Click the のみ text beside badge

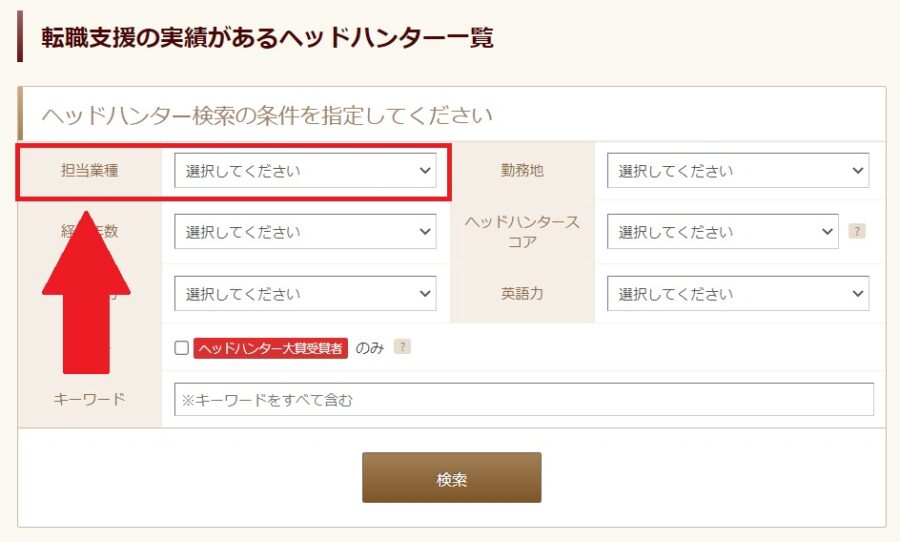[x=370, y=348]
